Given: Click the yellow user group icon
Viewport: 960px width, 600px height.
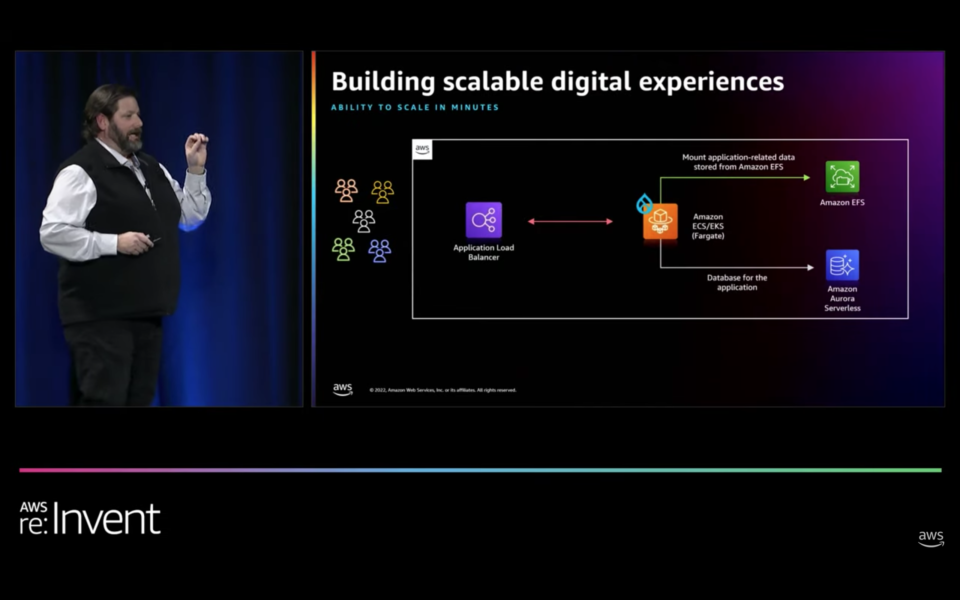Looking at the screenshot, I should pos(383,192).
